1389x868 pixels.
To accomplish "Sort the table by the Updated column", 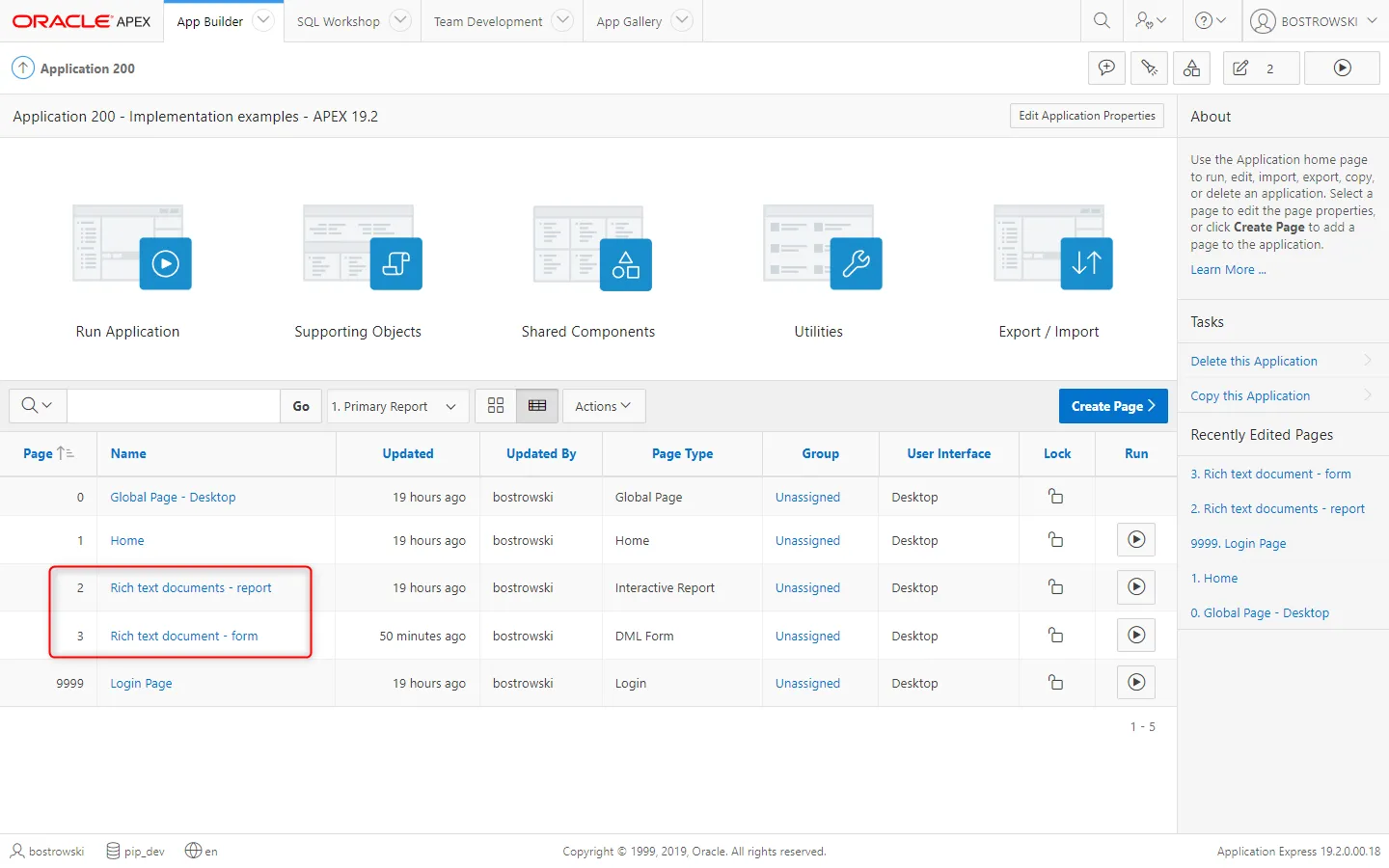I will pos(408,453).
